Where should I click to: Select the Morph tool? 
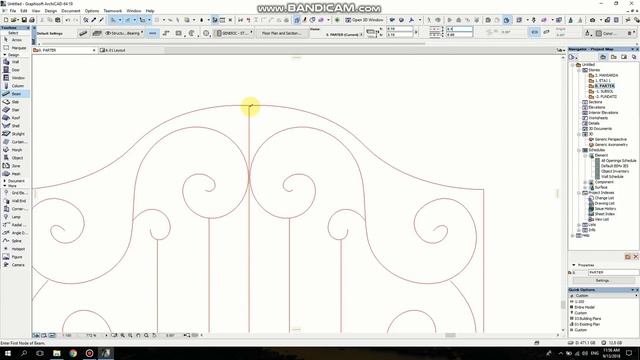[x=15, y=150]
